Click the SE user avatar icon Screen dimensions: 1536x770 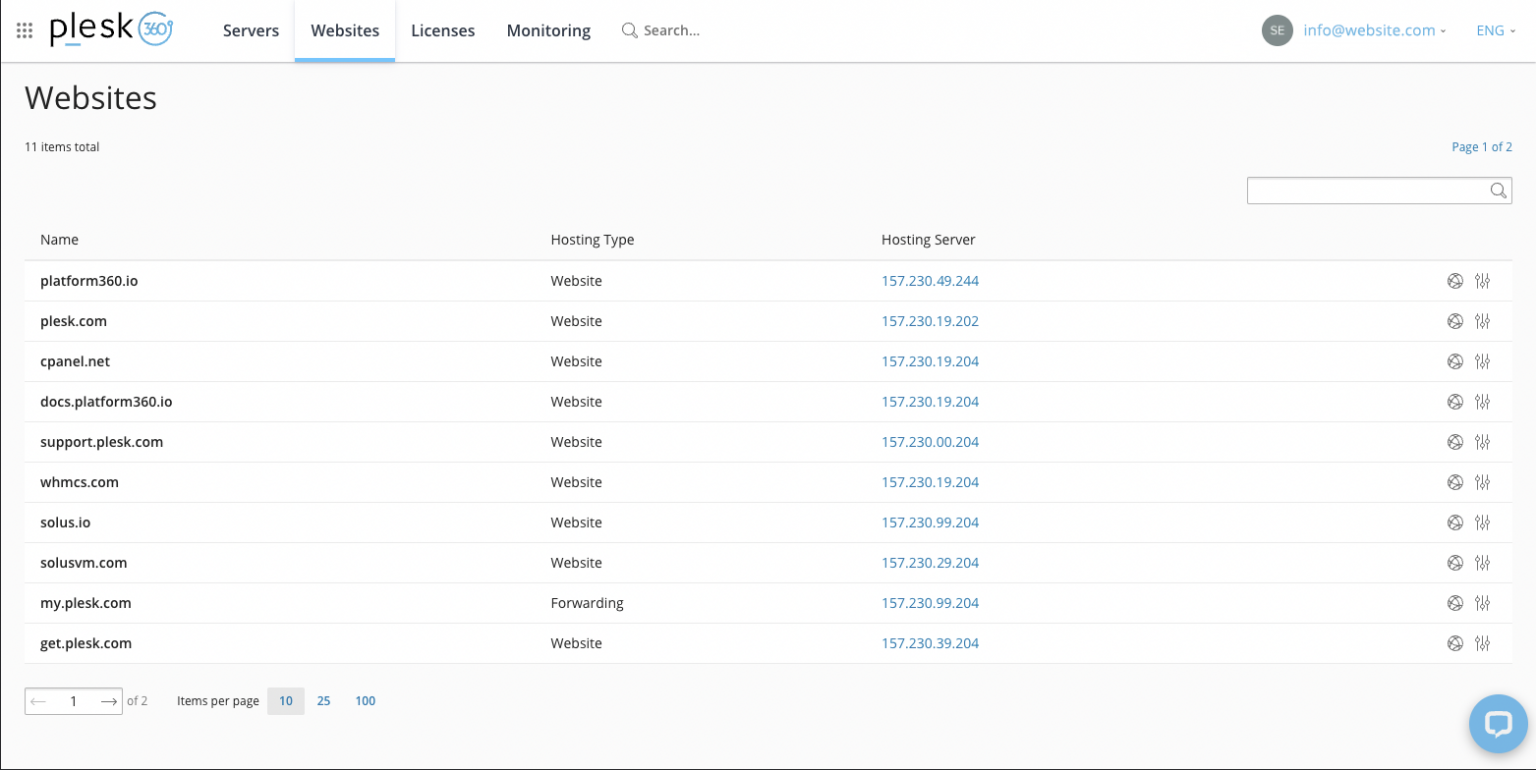click(x=1277, y=30)
